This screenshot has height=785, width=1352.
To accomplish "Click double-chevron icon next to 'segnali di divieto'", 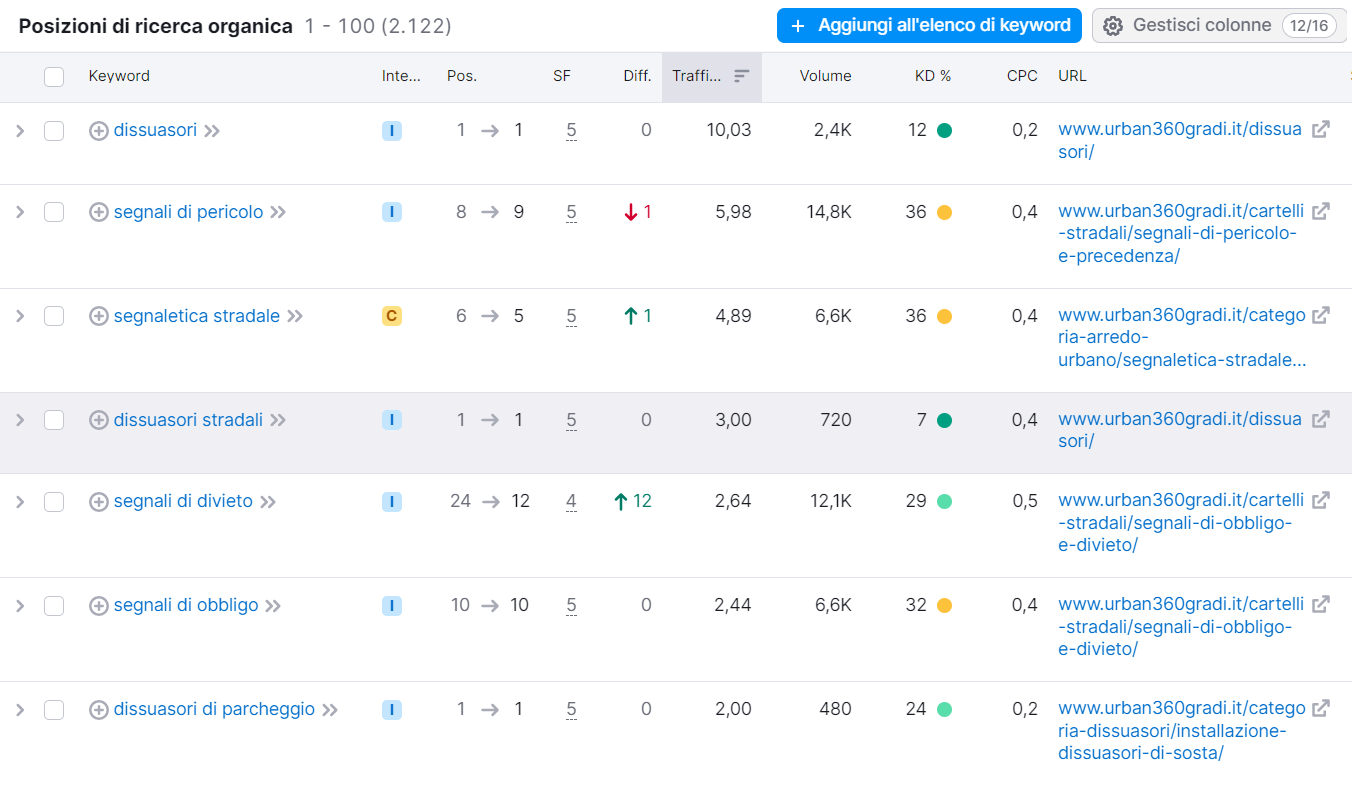I will coord(268,502).
